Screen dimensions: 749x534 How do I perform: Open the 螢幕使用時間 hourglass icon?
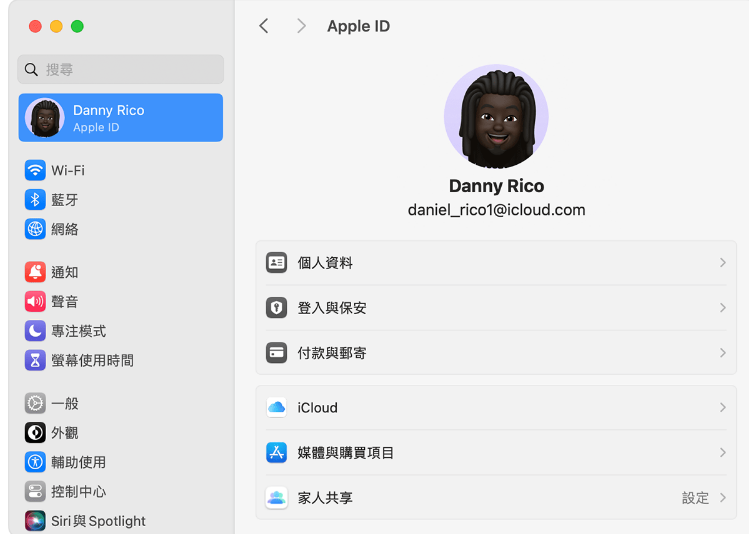[35, 361]
